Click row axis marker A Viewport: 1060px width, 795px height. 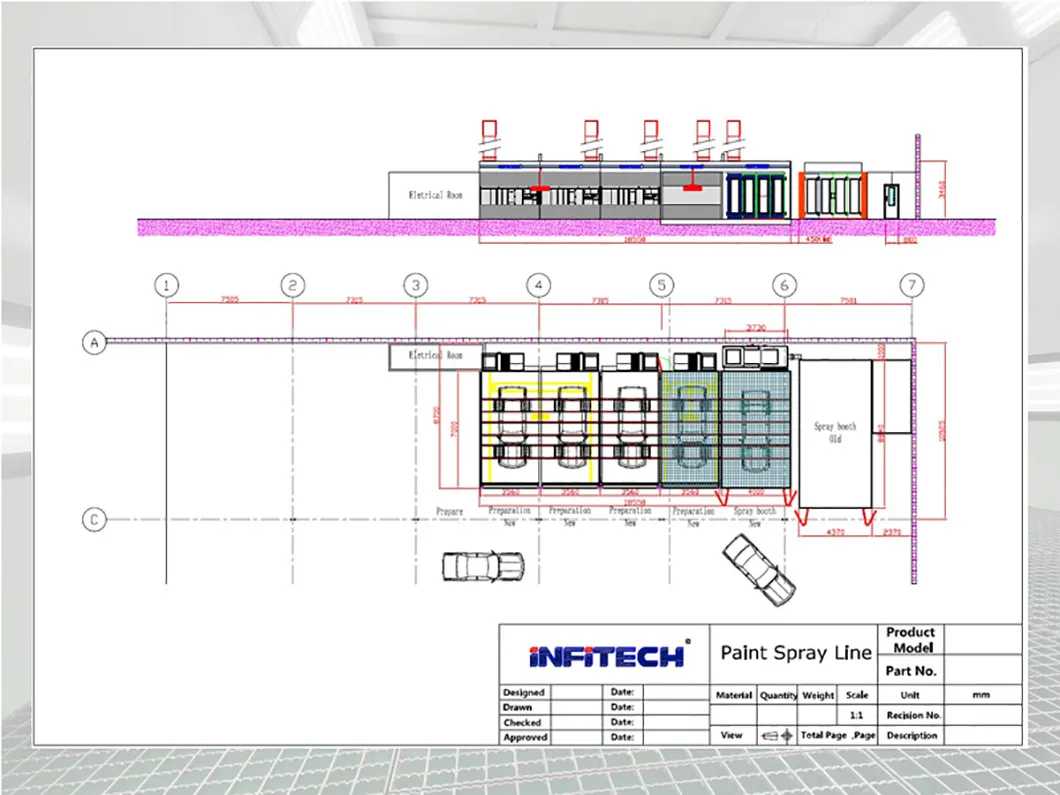click(93, 343)
